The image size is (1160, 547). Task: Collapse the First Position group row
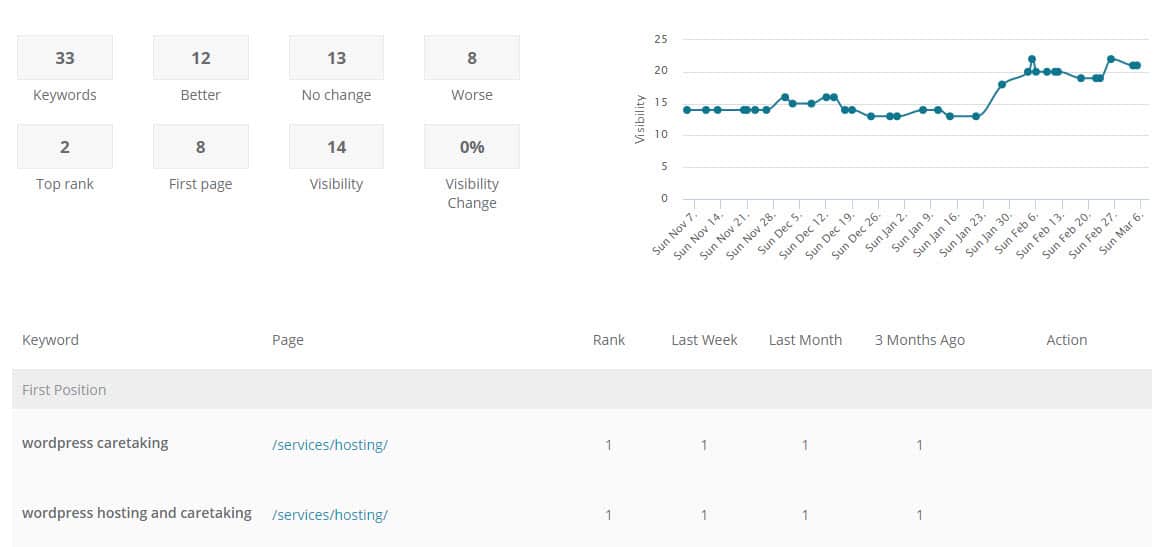click(64, 390)
